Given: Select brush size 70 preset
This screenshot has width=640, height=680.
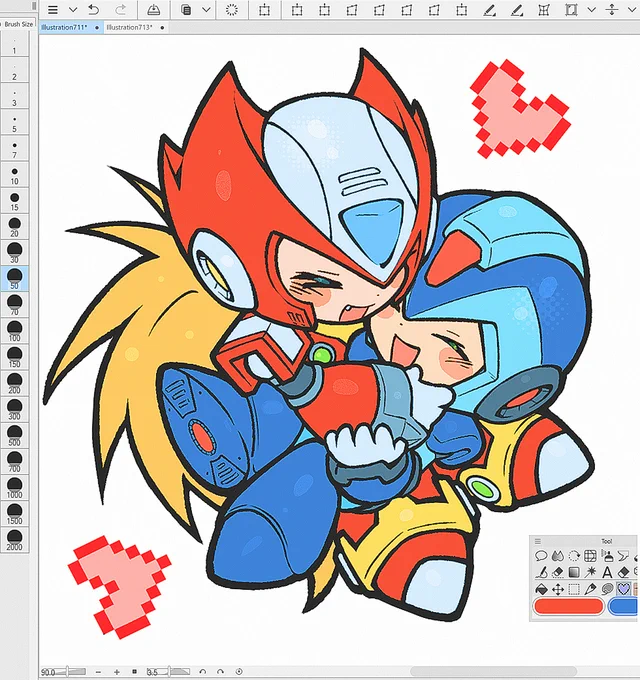Looking at the screenshot, I should (x=14, y=304).
